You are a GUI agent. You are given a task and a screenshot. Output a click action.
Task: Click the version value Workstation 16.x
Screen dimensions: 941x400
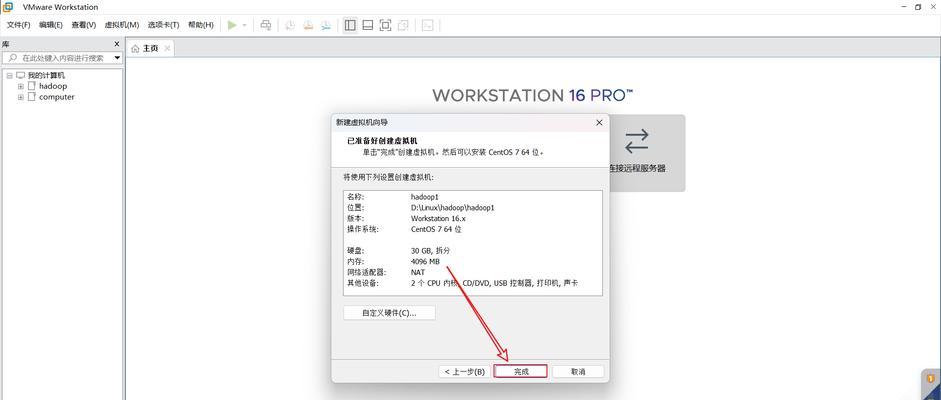click(x=438, y=218)
